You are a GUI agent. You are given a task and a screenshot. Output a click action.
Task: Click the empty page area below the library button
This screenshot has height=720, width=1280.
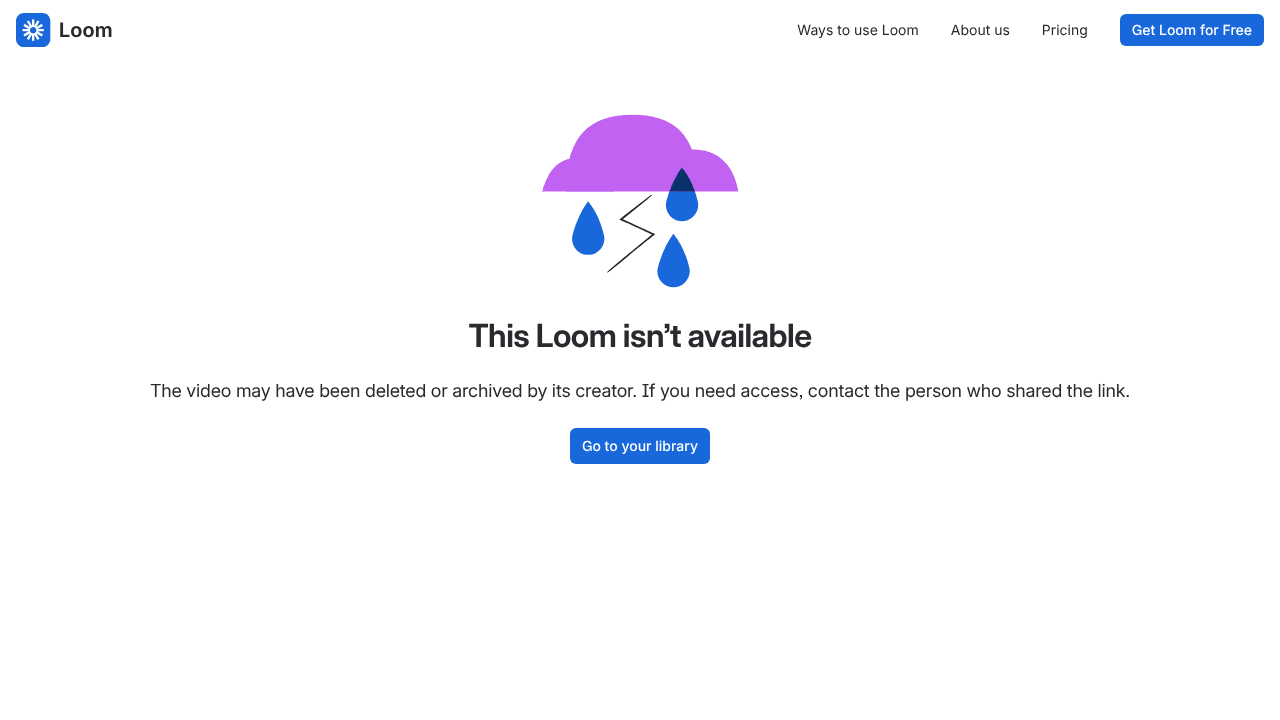640,590
